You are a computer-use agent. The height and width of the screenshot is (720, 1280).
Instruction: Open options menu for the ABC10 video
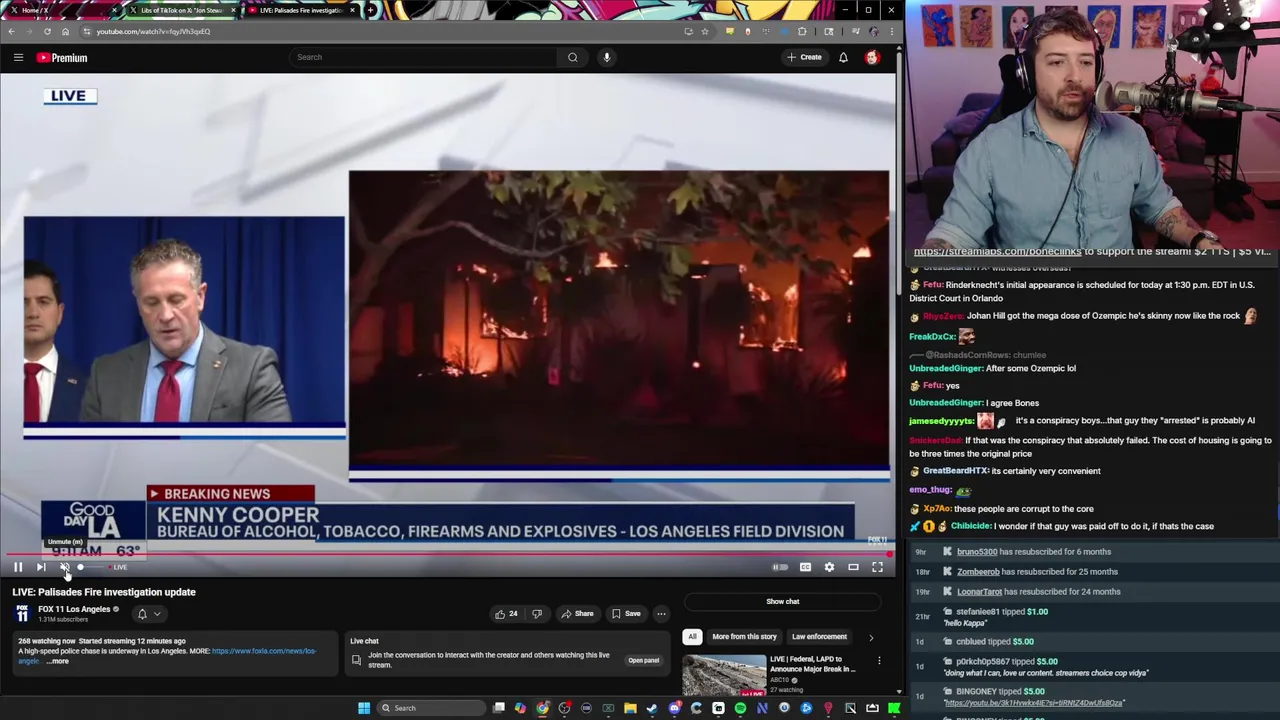coord(879,661)
